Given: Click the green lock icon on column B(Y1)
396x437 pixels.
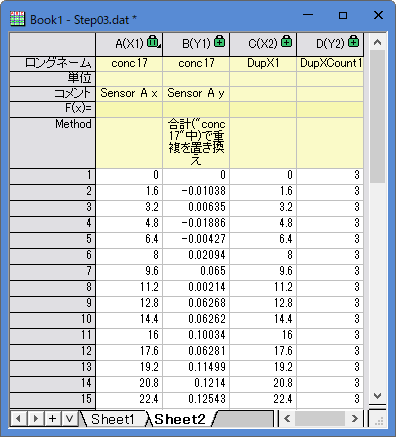Looking at the screenshot, I should click(220, 41).
